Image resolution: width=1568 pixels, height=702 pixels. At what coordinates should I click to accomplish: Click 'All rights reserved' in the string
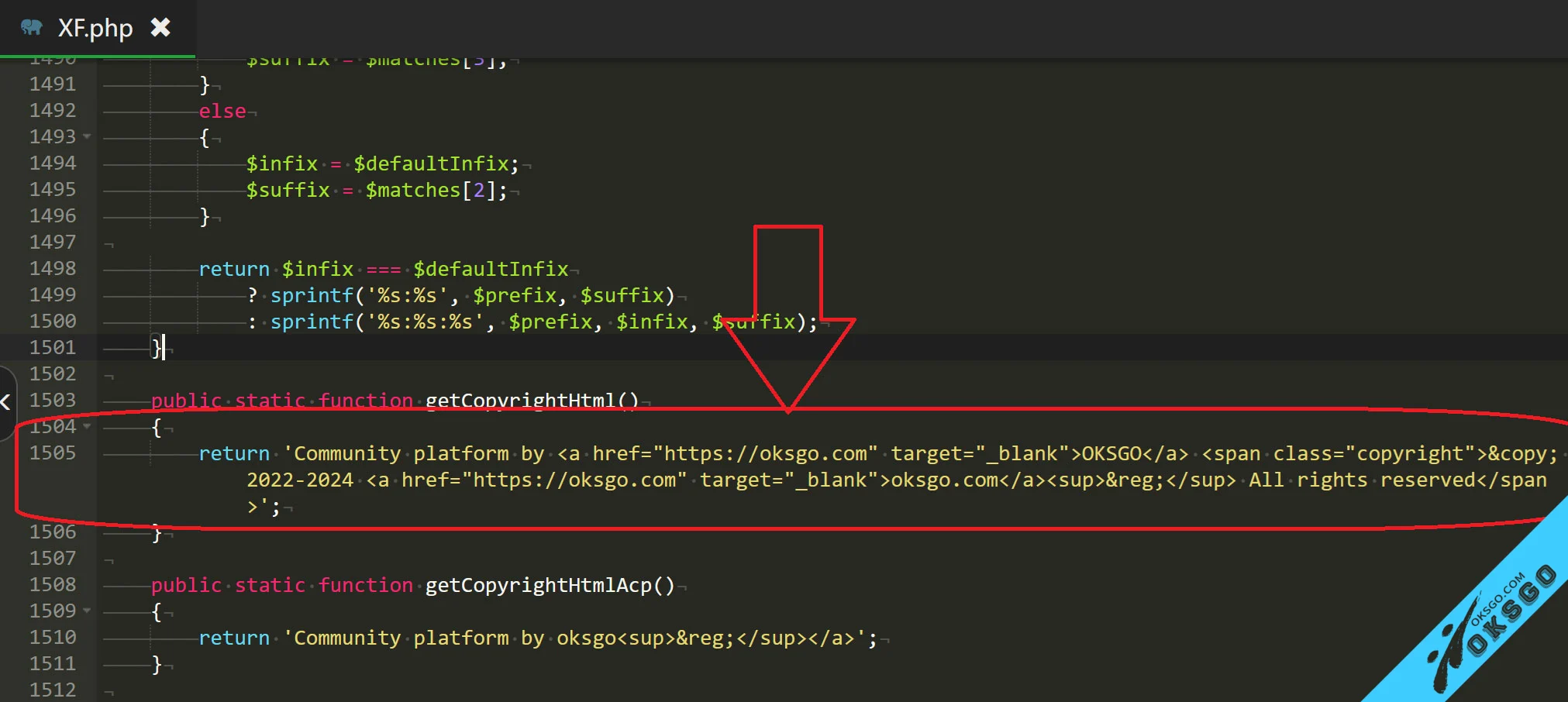click(1362, 480)
